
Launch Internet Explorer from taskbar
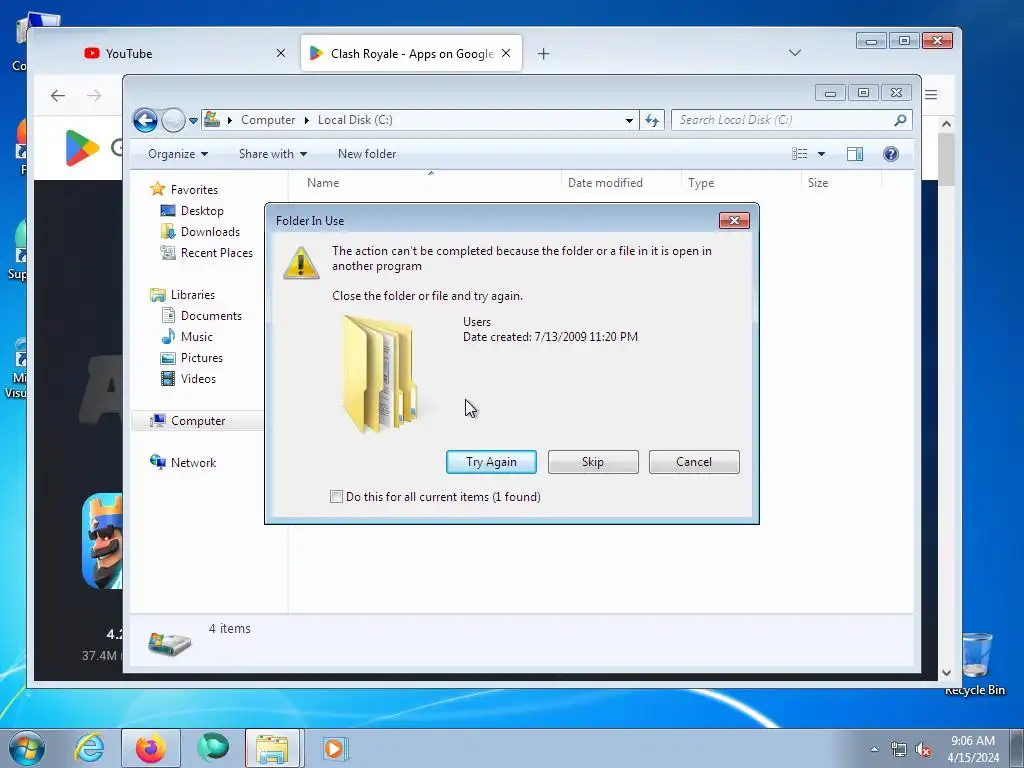[89, 748]
